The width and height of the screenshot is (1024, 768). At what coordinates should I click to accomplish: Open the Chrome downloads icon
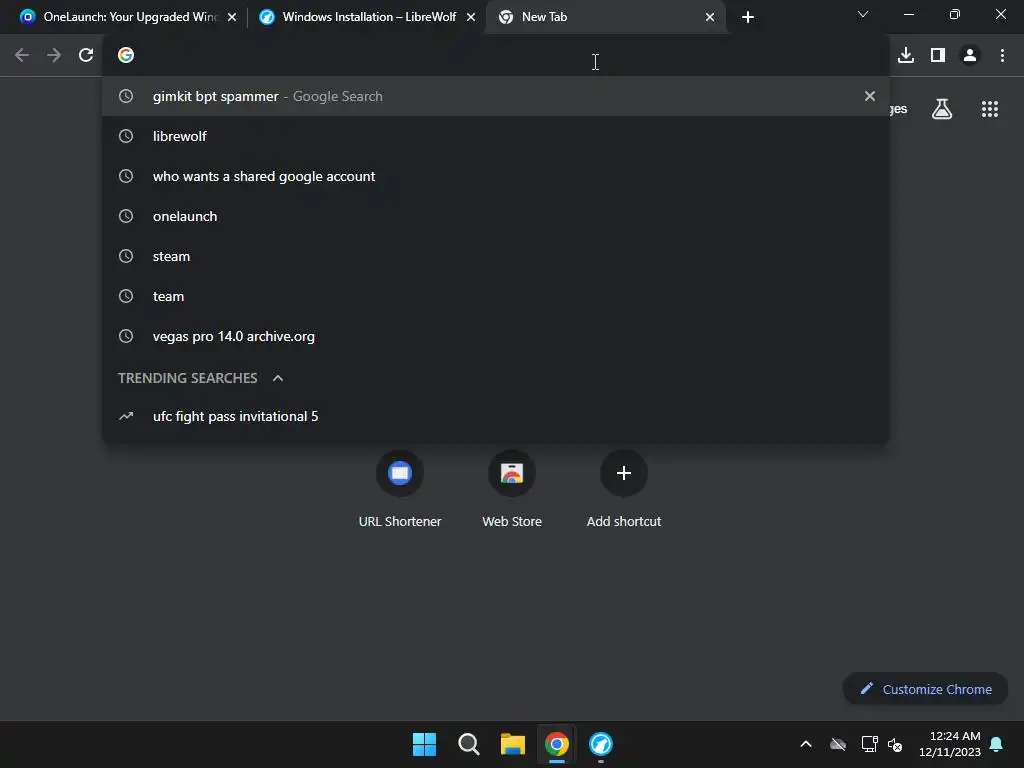tap(906, 56)
